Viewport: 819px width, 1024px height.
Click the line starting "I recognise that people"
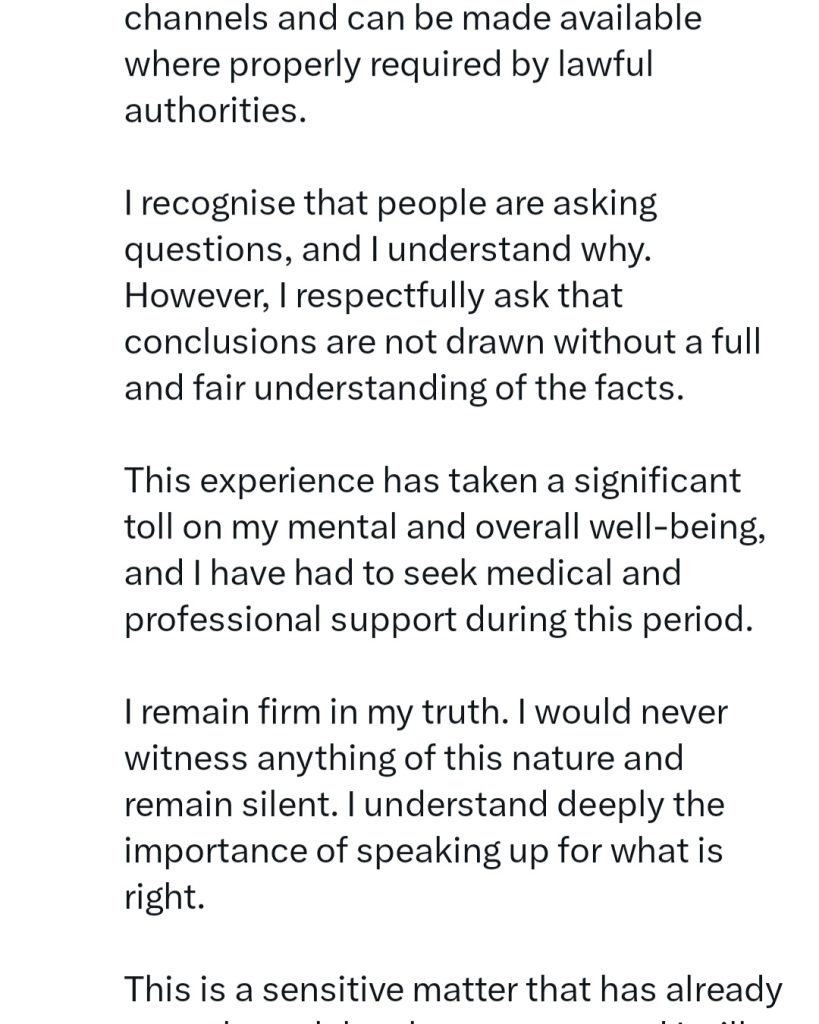click(x=390, y=203)
